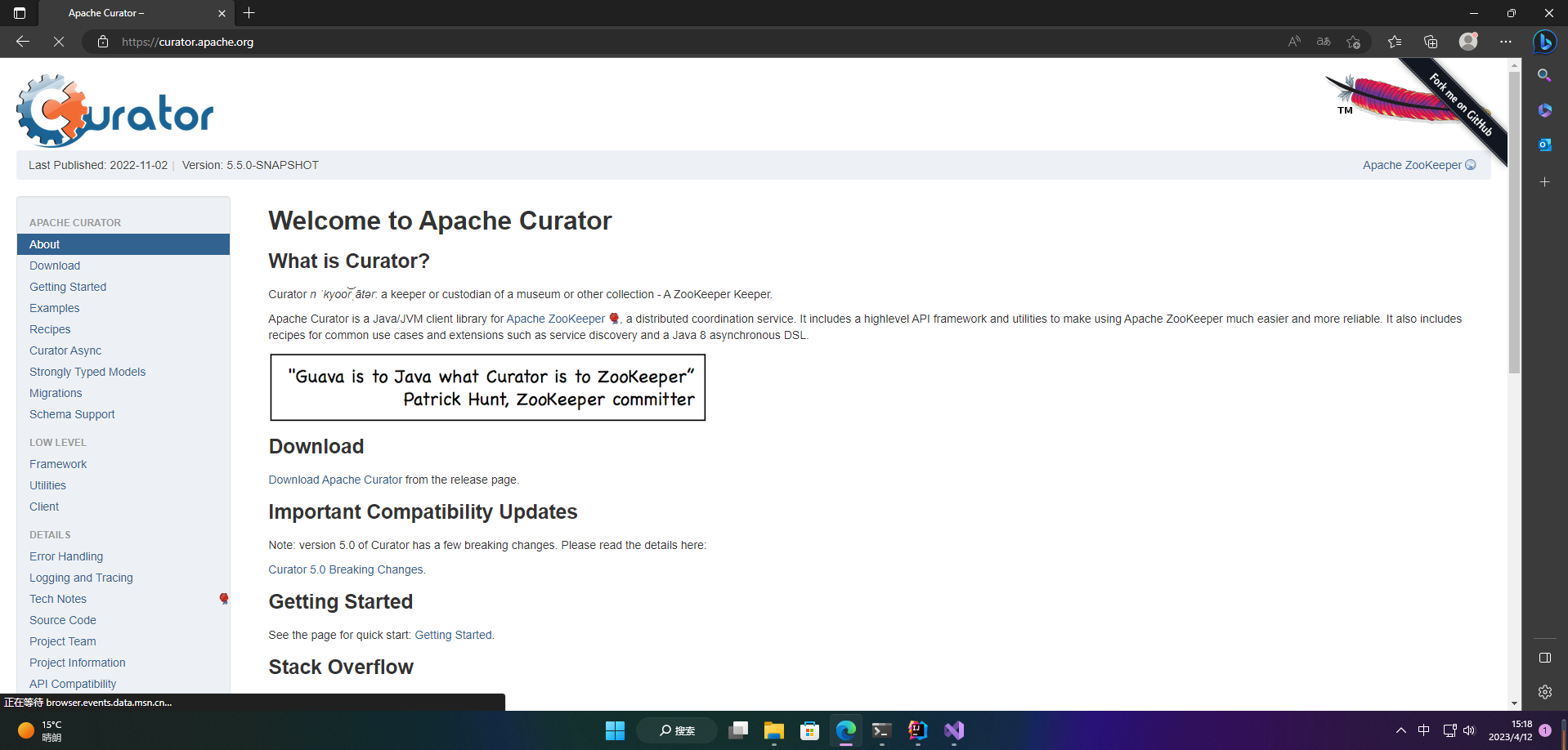1568x750 pixels.
Task: Open Migrations in the sidebar
Action: pos(56,393)
